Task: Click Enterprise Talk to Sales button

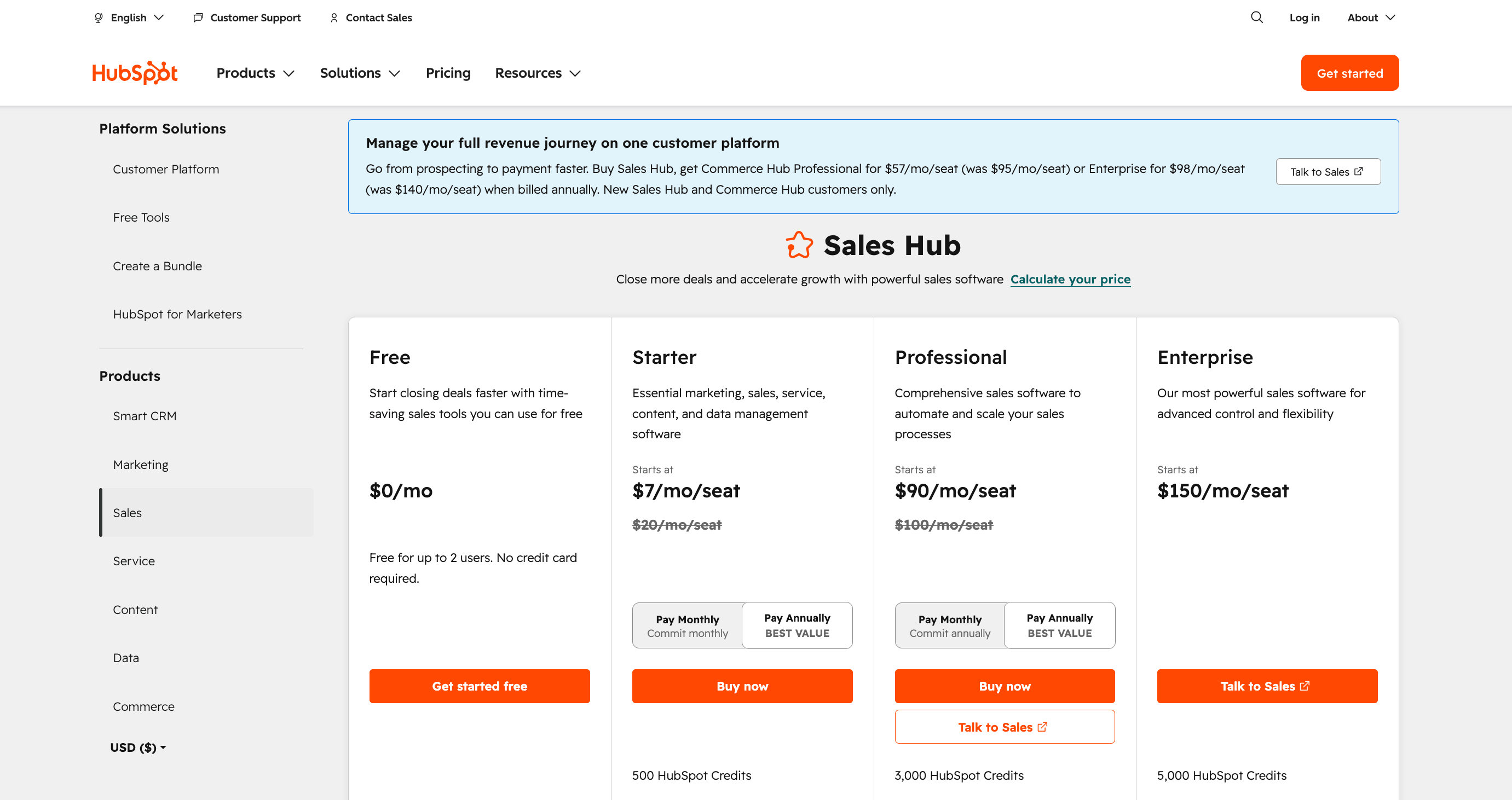Action: click(1267, 686)
